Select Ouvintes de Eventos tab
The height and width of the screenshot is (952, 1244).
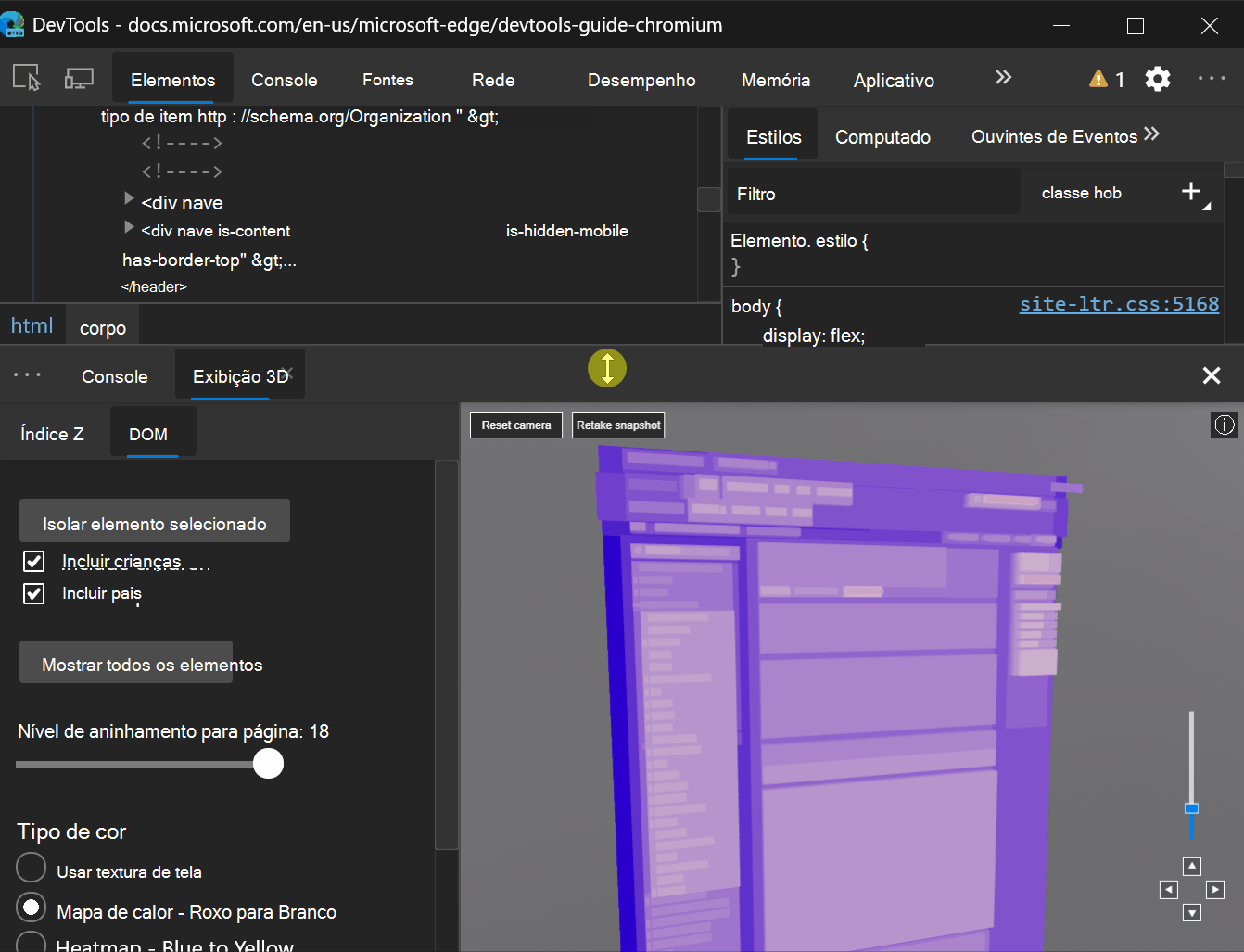[1054, 136]
